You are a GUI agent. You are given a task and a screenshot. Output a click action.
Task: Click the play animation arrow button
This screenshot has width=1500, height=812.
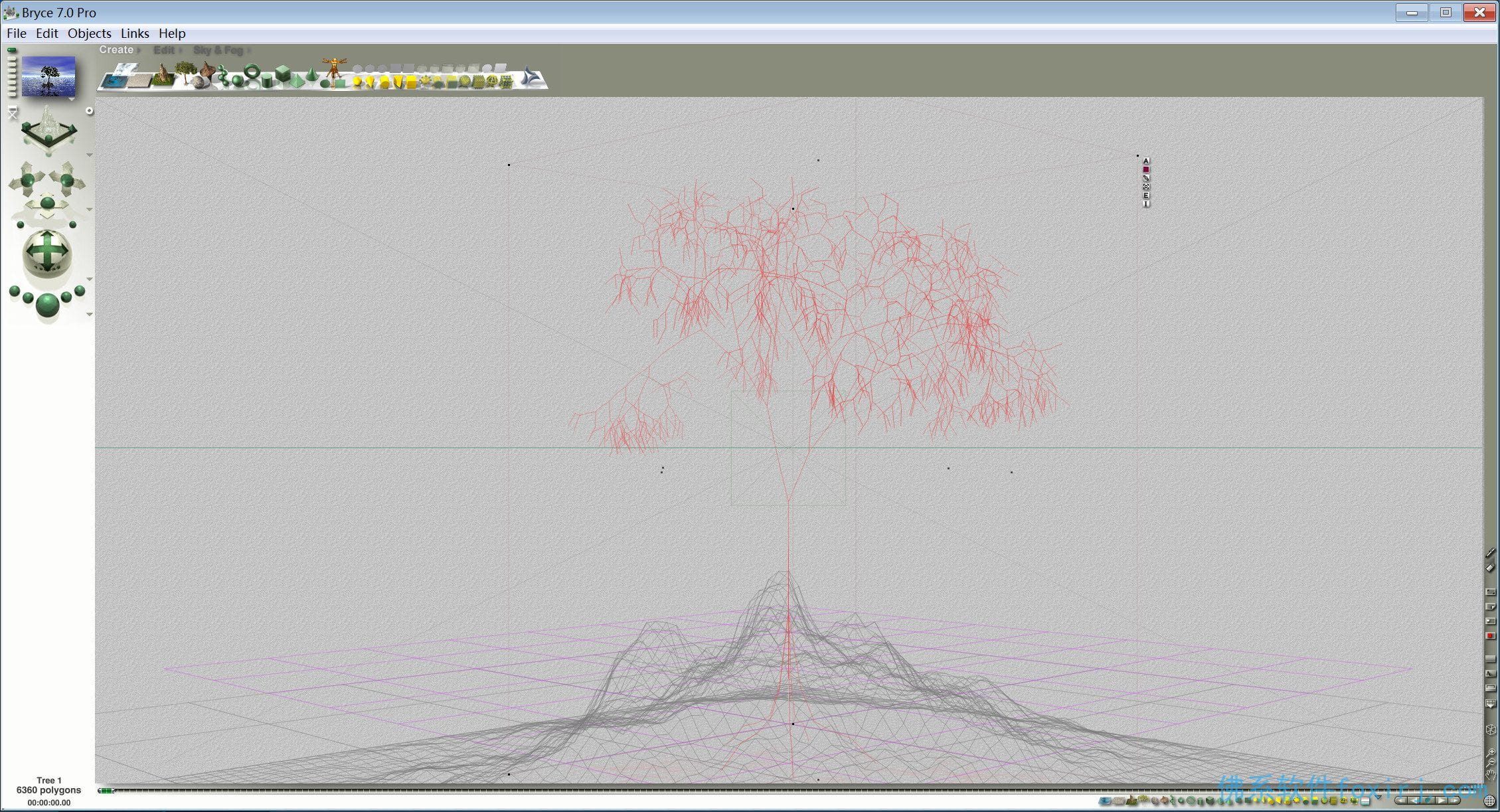click(x=1442, y=801)
